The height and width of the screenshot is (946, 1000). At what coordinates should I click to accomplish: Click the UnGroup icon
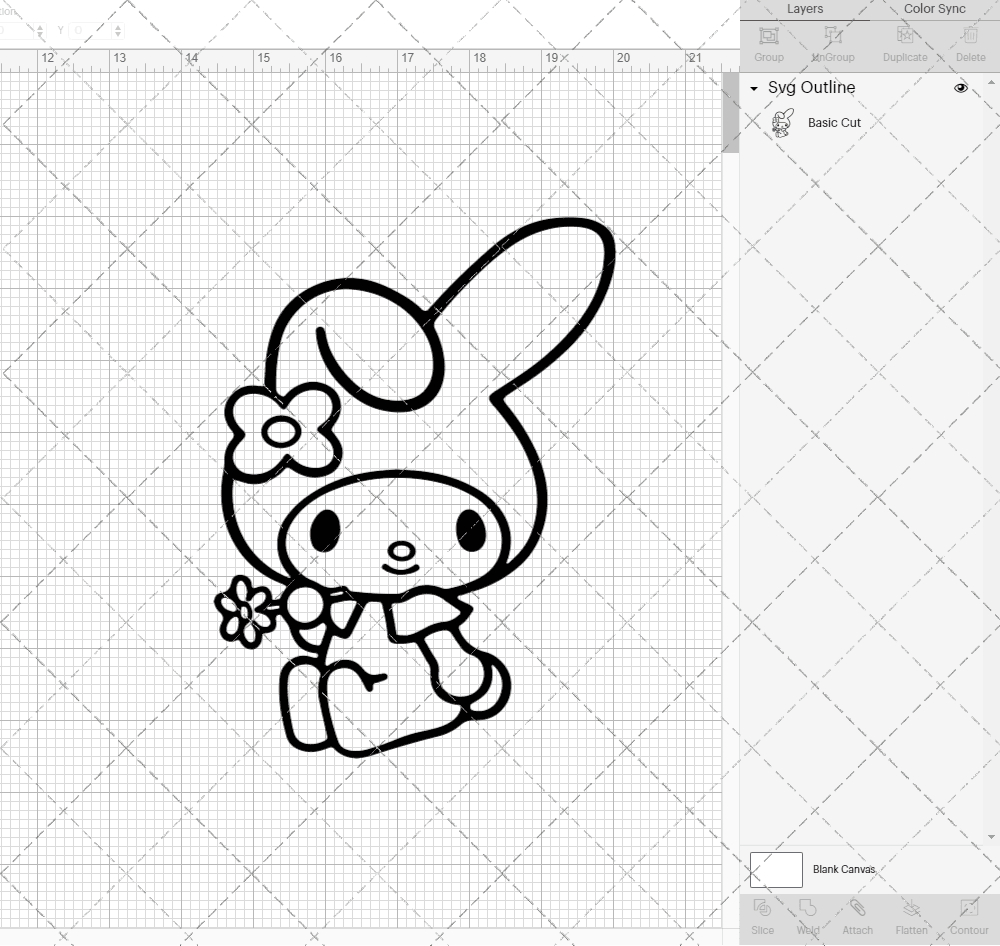[832, 43]
